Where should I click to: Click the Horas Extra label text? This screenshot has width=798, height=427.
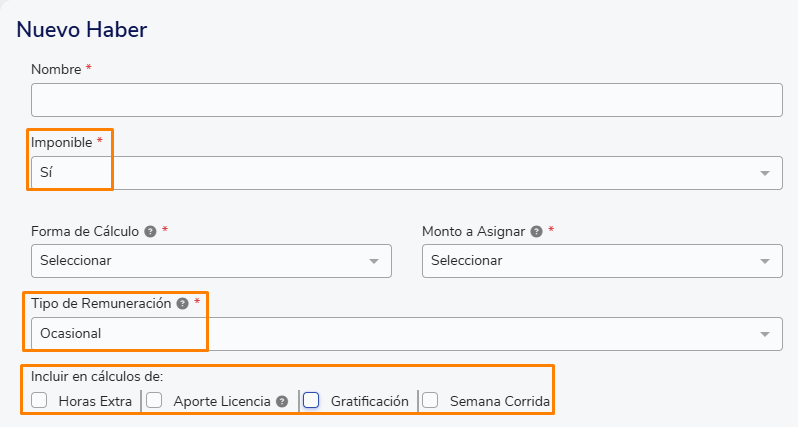pyautogui.click(x=95, y=402)
